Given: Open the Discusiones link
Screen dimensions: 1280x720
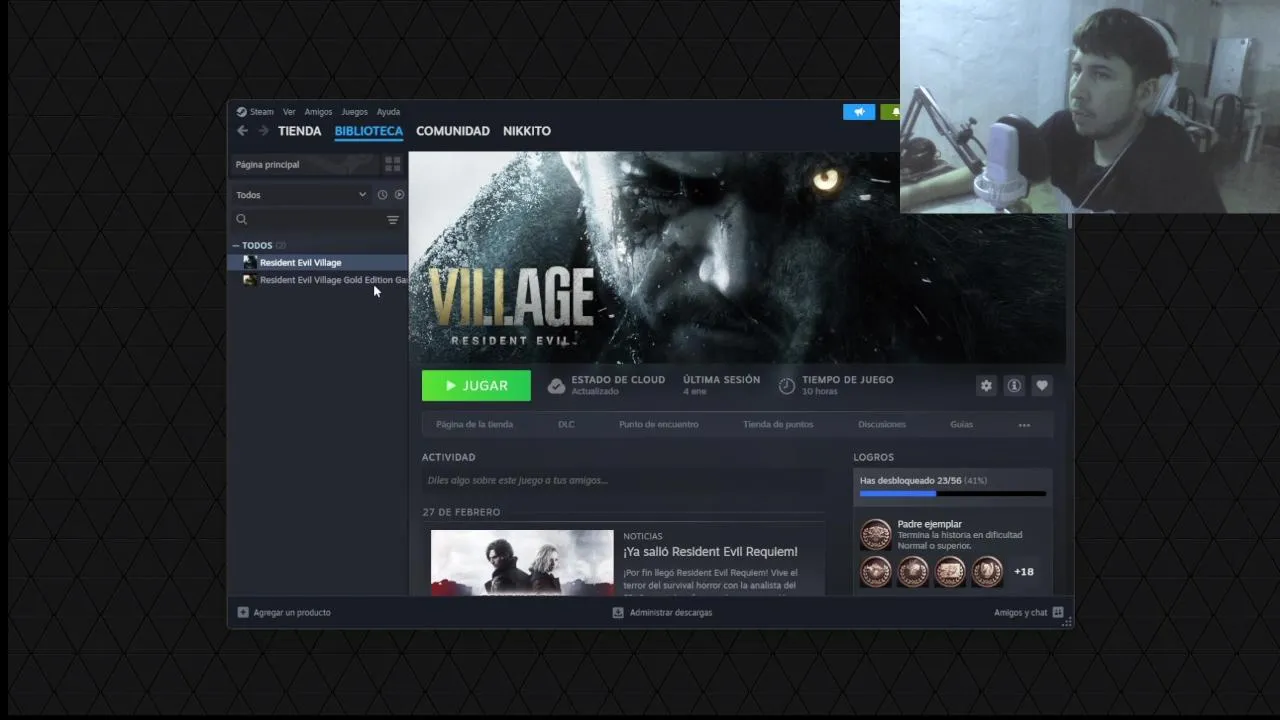Looking at the screenshot, I should click(x=882, y=425).
